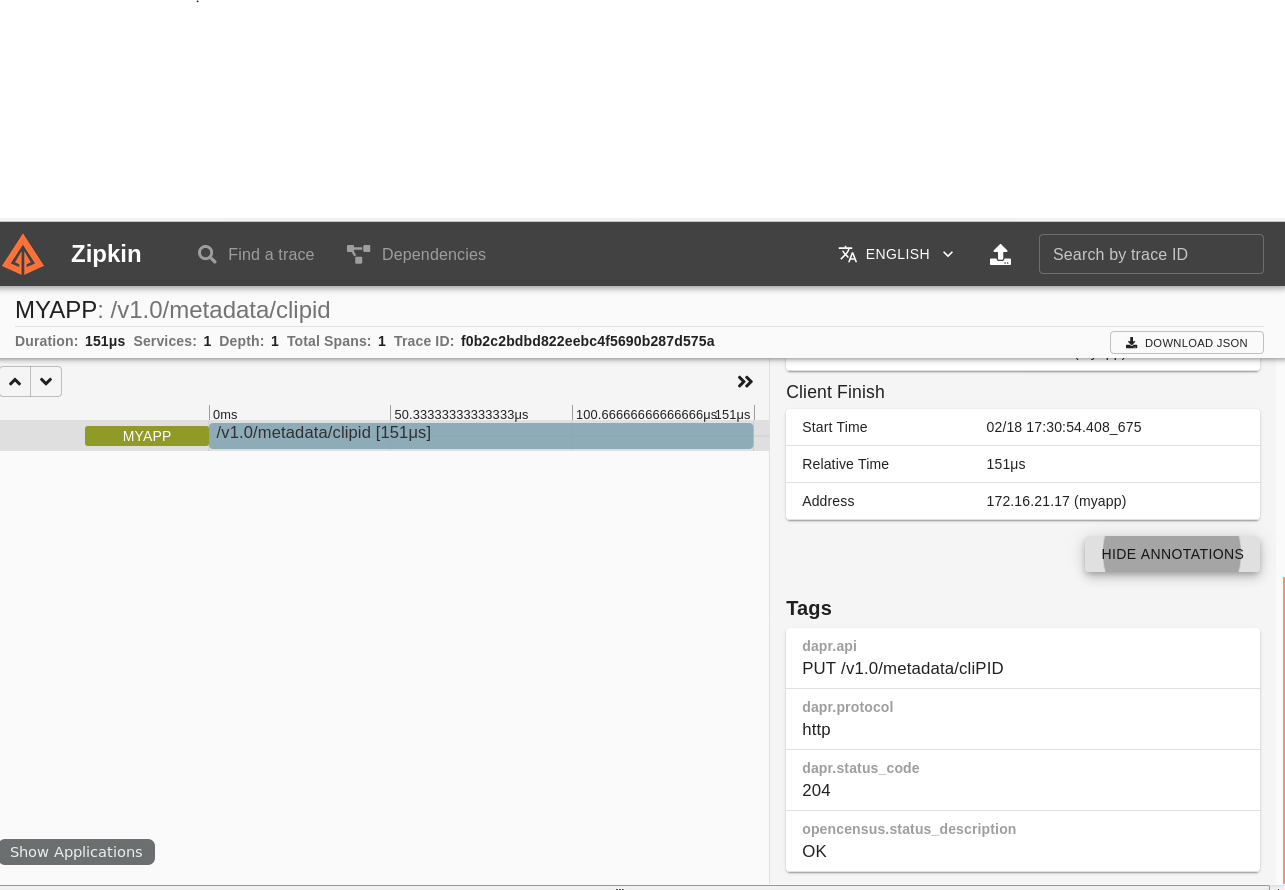Click the Zipkin logo icon
The height and width of the screenshot is (890, 1285).
coord(23,254)
